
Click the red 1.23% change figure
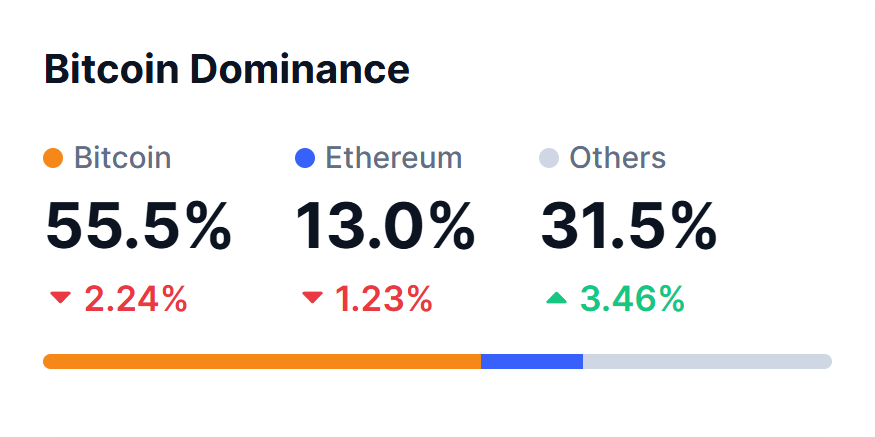[x=381, y=298]
